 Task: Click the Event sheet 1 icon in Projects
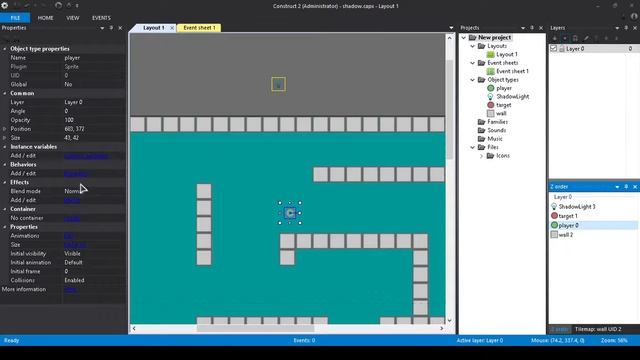tap(491, 71)
